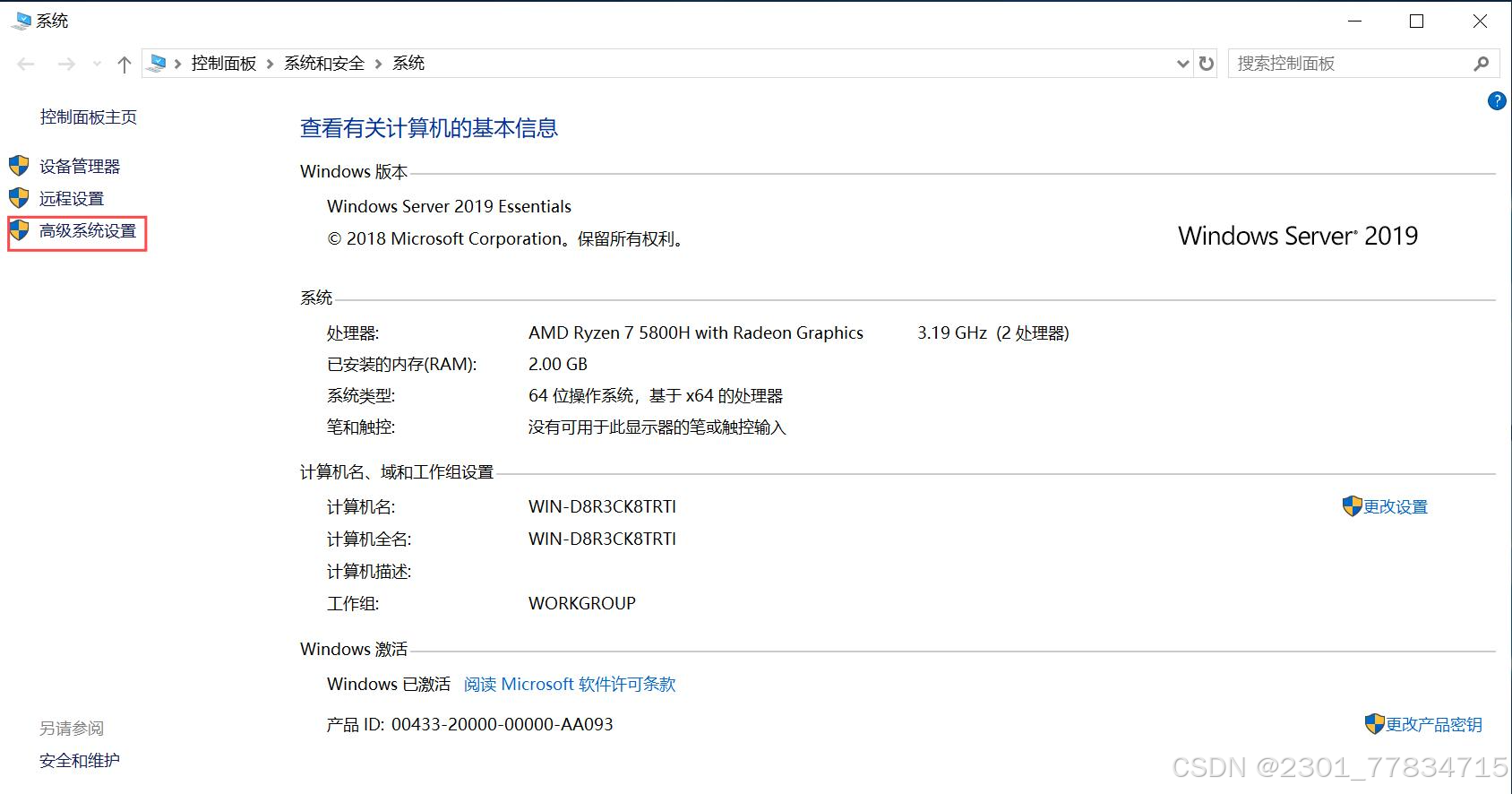Screen dimensions: 1512x794
Task: Click shield icon beside 高级系统设置
Action: 19,230
